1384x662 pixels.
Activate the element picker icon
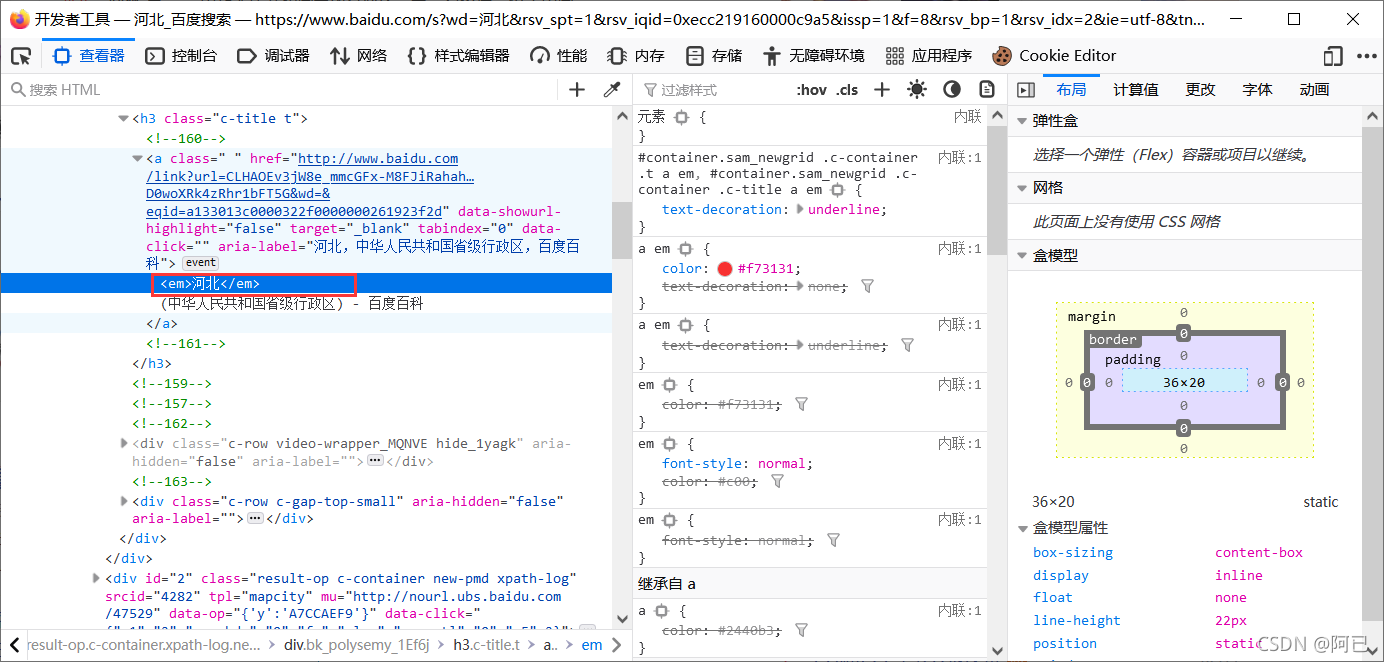click(21, 56)
